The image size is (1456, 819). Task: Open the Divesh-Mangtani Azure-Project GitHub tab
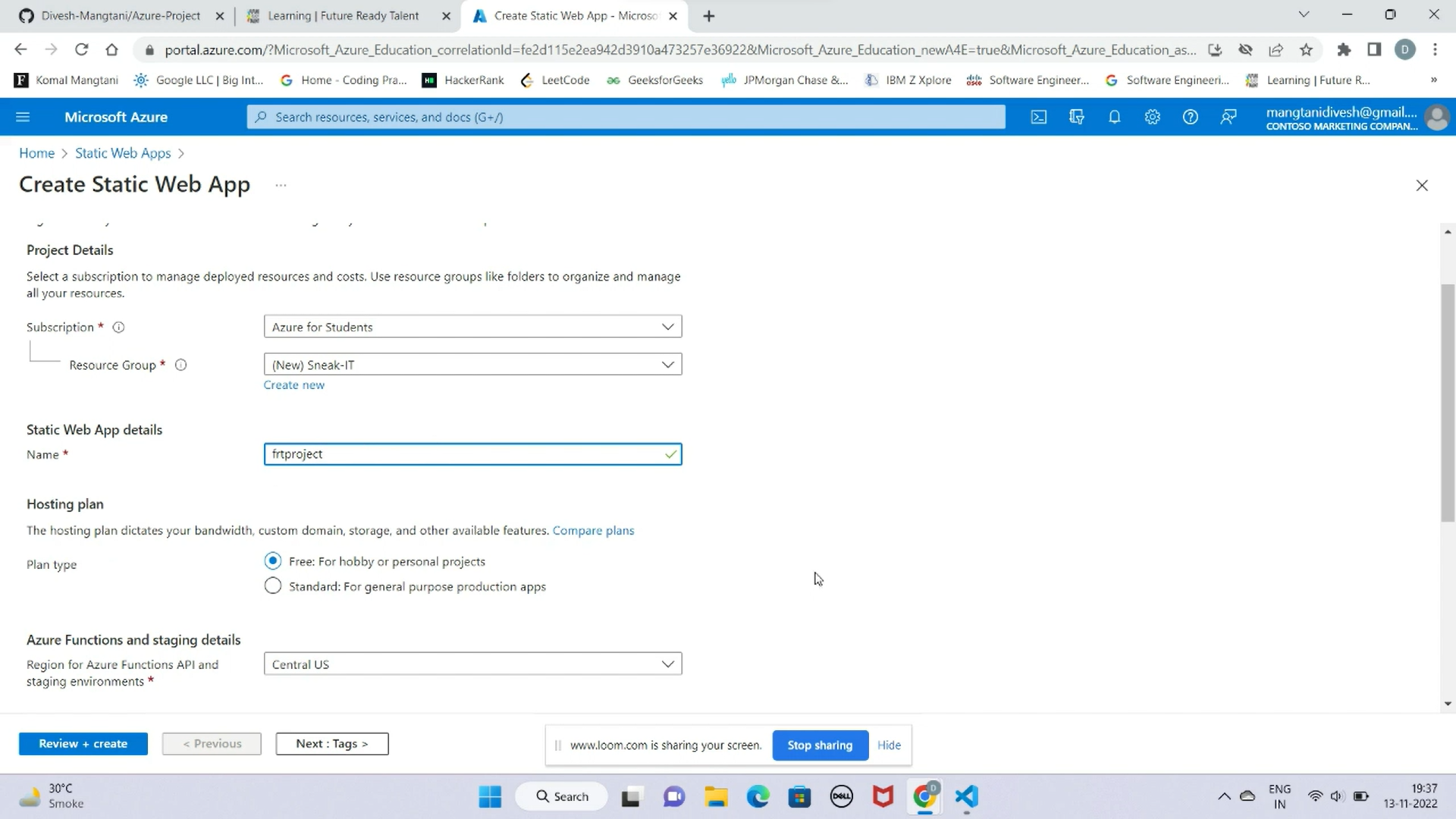click(118, 15)
